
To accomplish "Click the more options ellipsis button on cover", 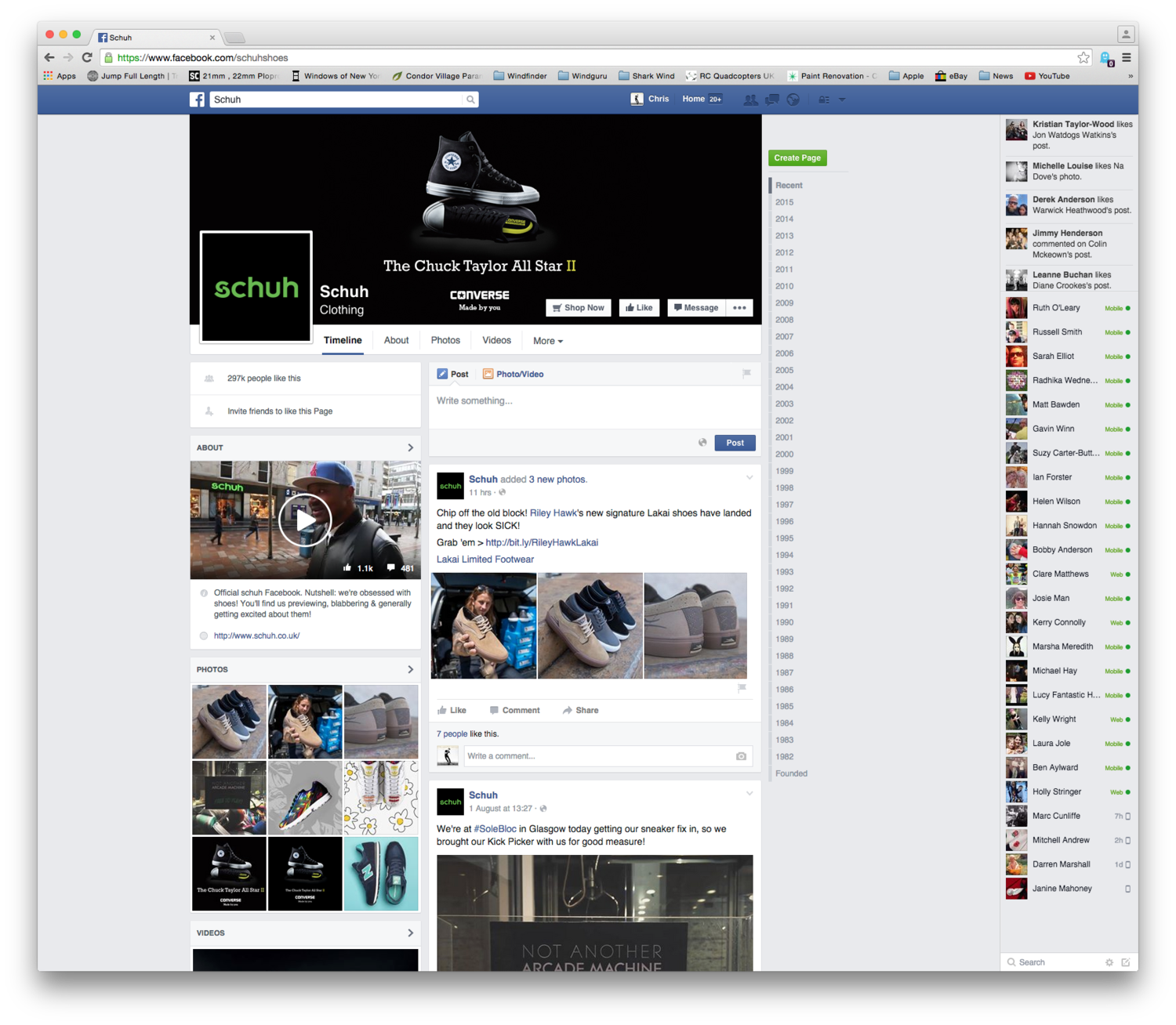I will (739, 308).
